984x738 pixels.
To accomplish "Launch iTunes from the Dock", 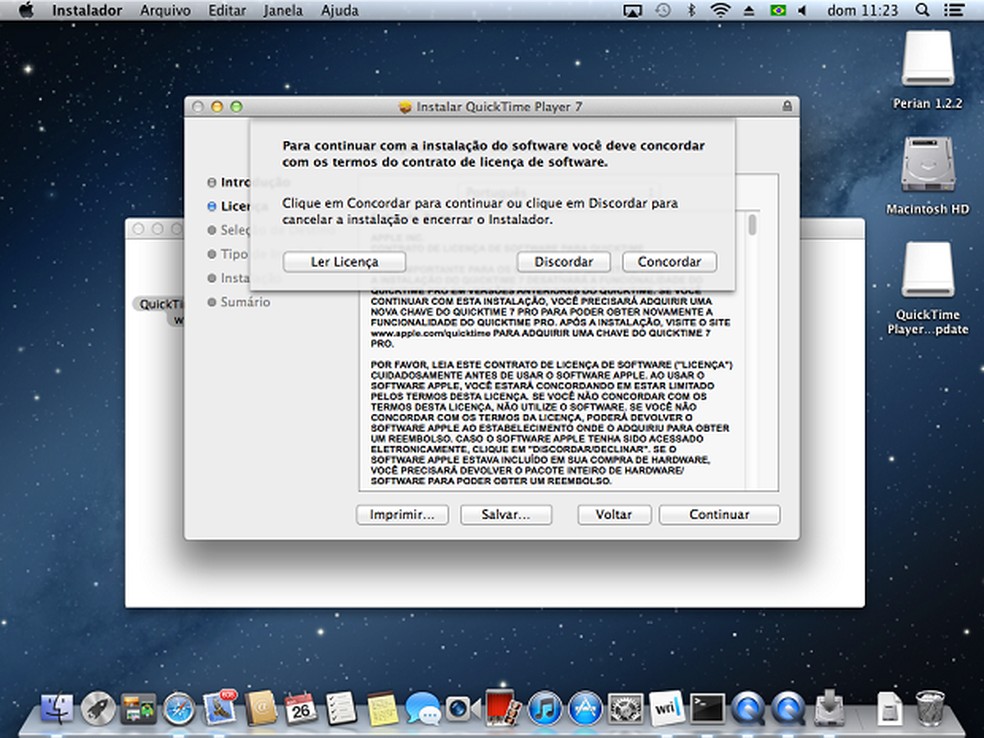I will (544, 712).
